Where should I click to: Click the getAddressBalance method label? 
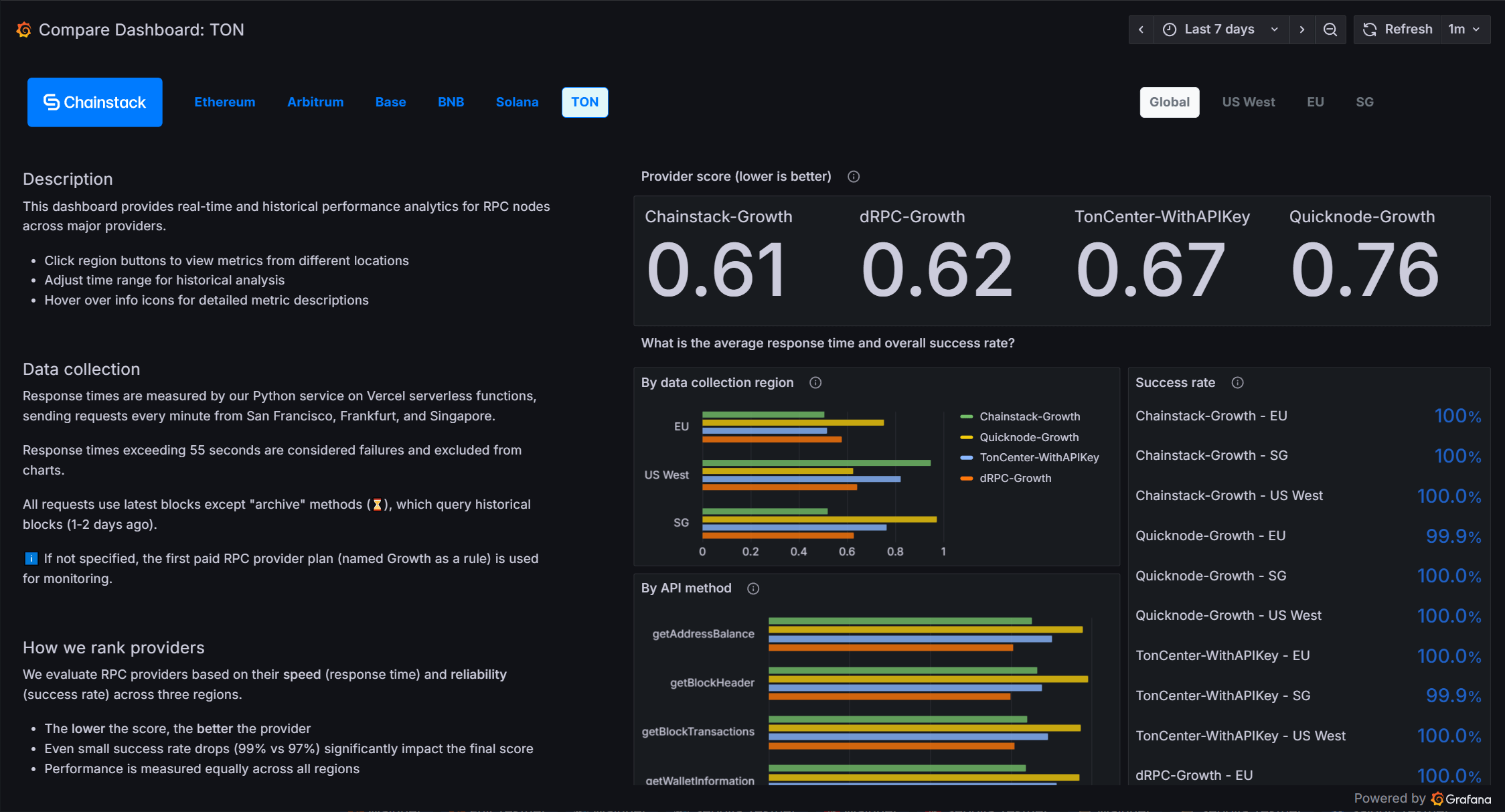(x=704, y=634)
